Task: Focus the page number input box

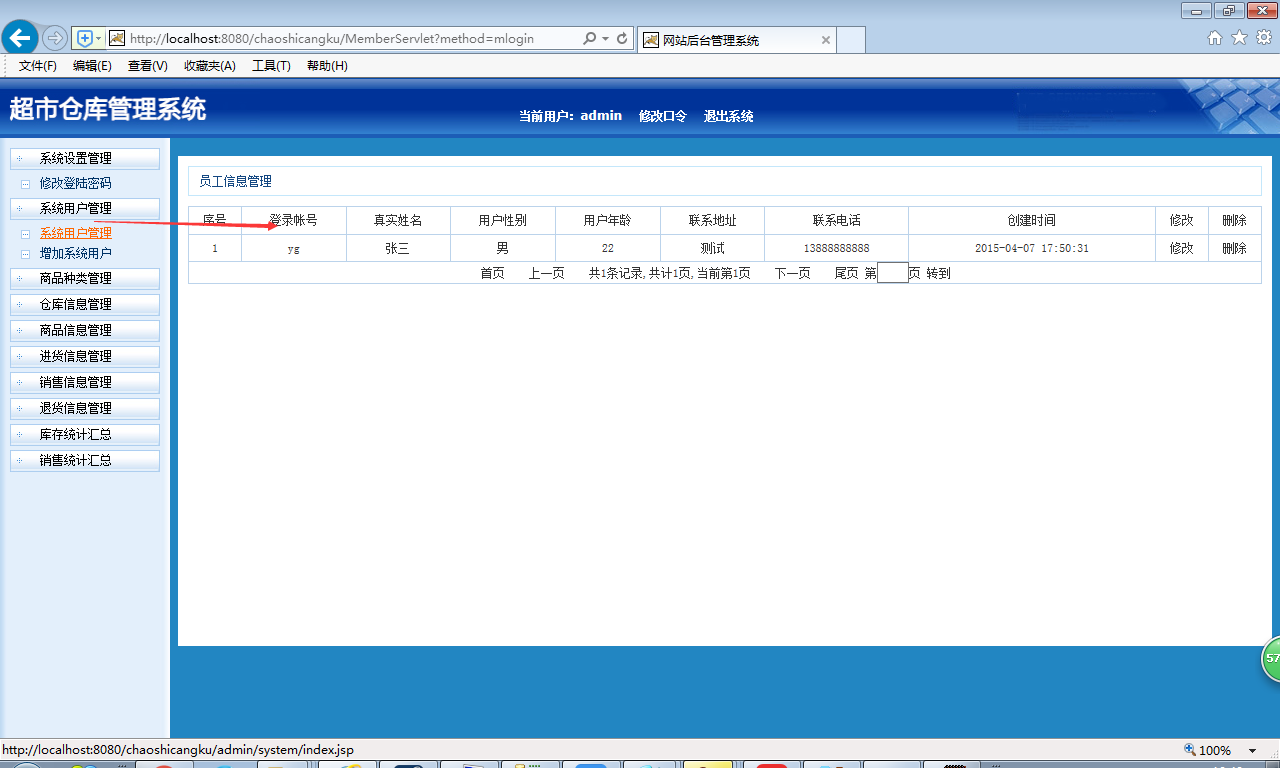Action: tap(892, 273)
